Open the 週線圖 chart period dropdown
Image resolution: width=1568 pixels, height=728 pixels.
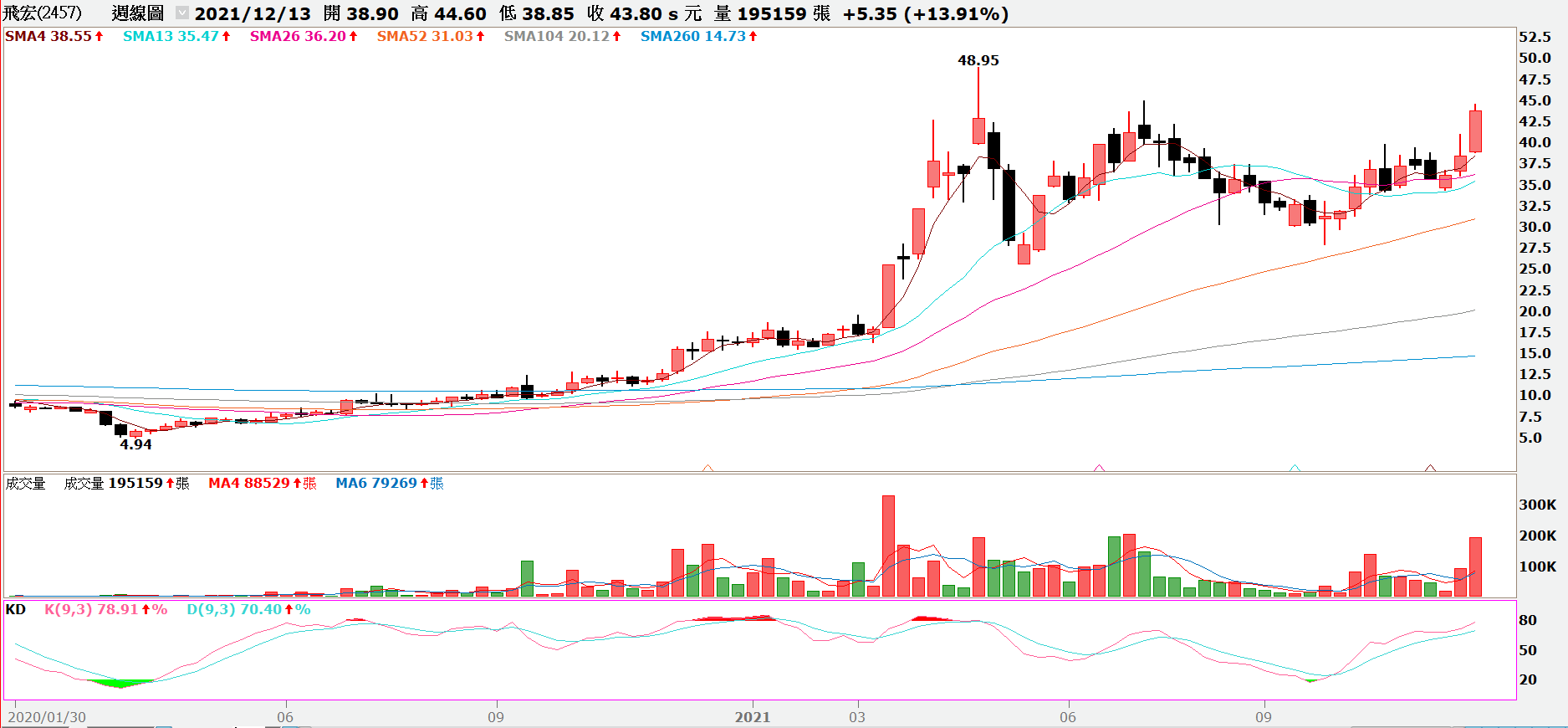click(181, 13)
